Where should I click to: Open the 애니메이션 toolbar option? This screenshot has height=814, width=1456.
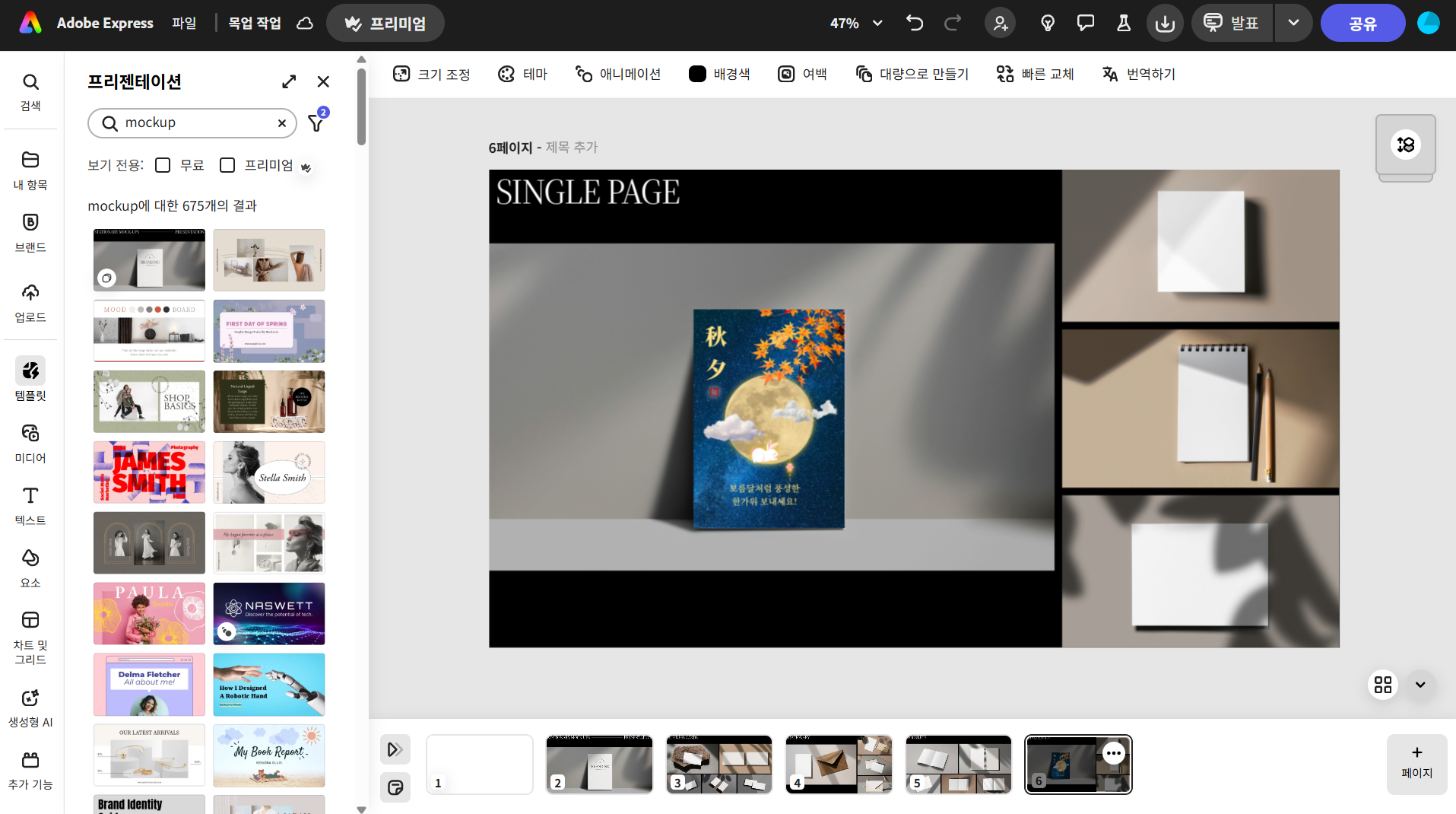point(617,74)
